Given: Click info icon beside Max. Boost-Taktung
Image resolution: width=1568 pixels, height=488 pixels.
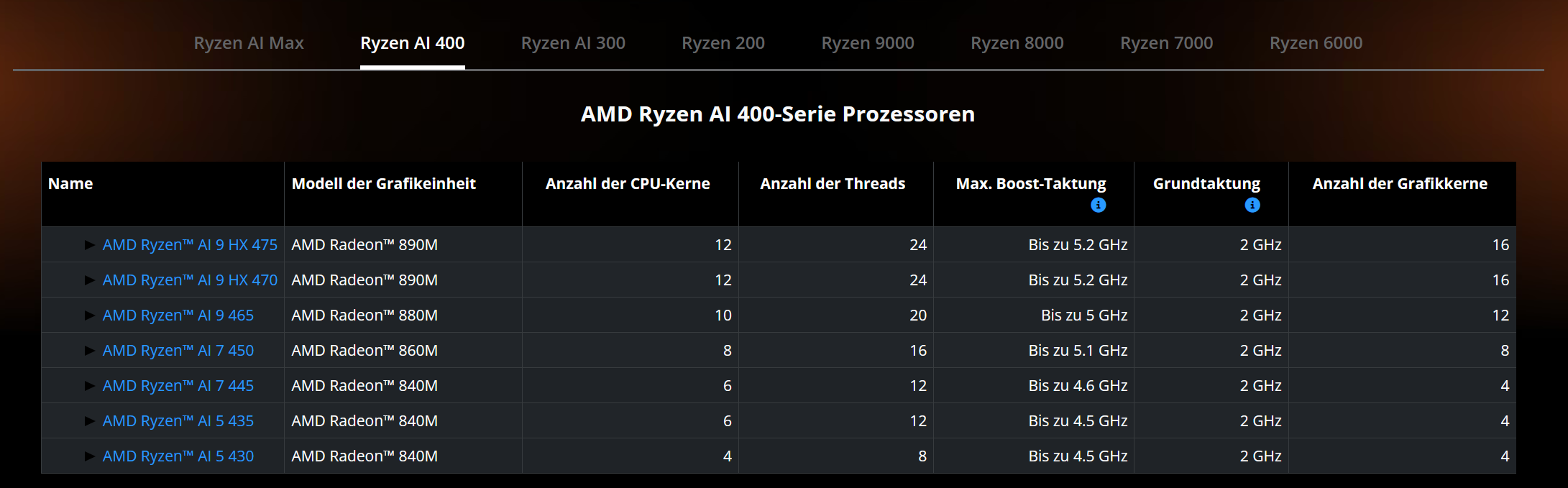Looking at the screenshot, I should (x=1098, y=206).
